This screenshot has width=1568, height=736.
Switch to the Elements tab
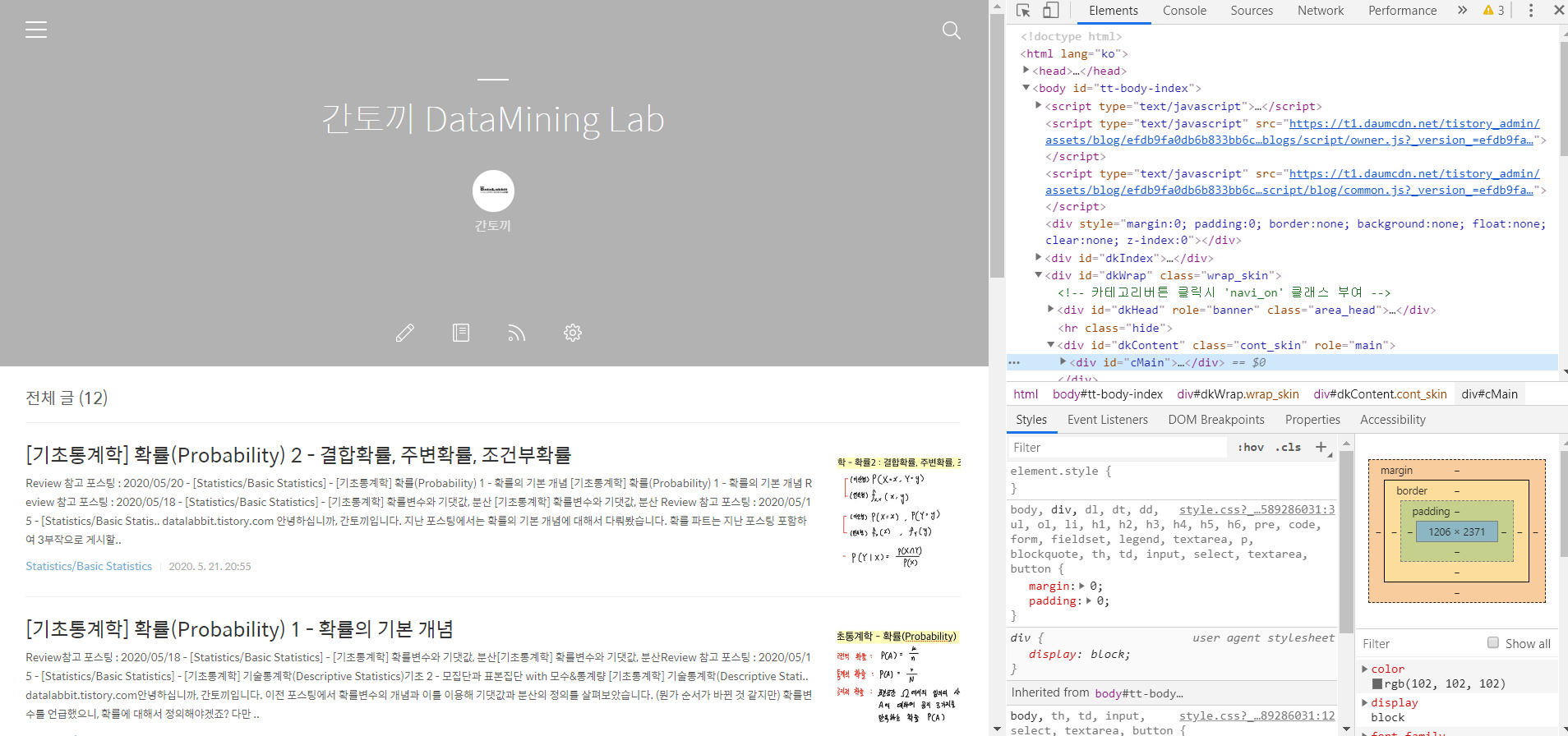pyautogui.click(x=1114, y=11)
